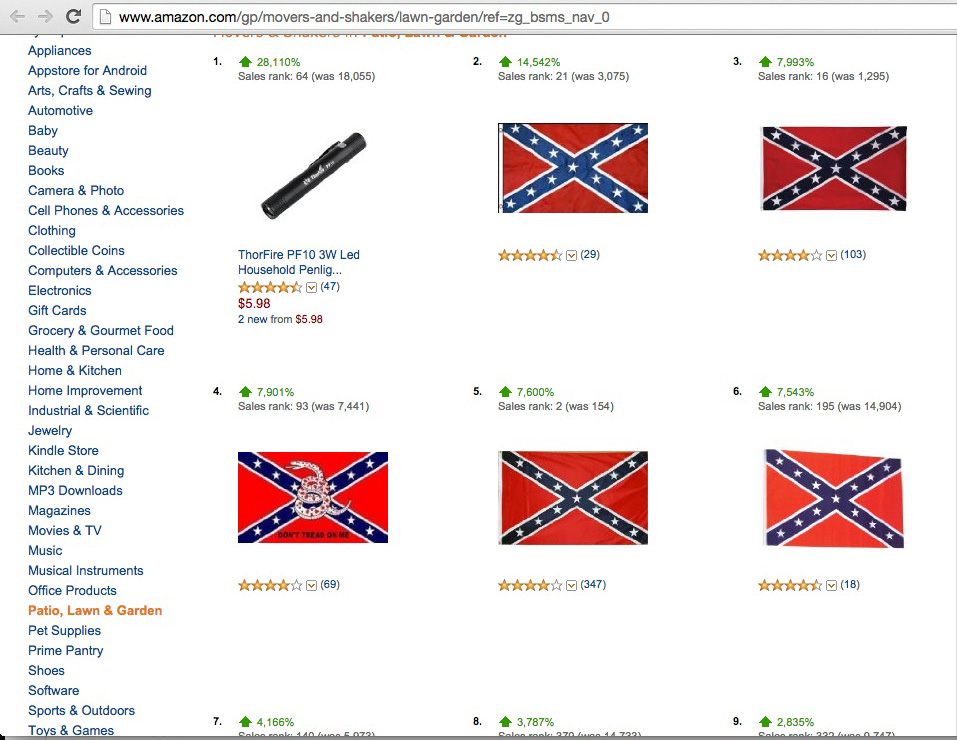Click the browser reload button
Screen dimensions: 957x740
tap(73, 16)
